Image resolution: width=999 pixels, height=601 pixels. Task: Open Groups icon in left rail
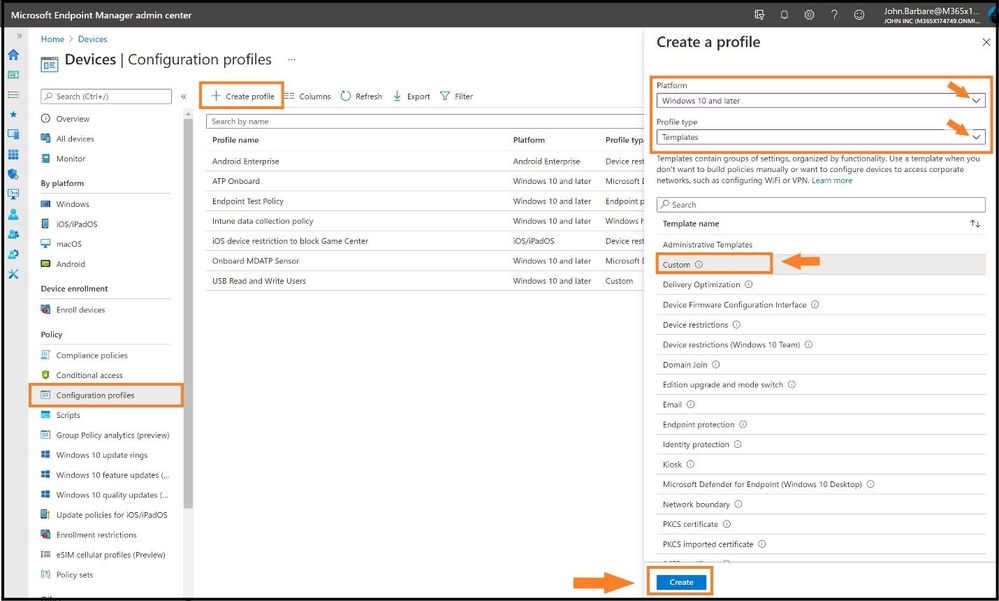point(13,234)
